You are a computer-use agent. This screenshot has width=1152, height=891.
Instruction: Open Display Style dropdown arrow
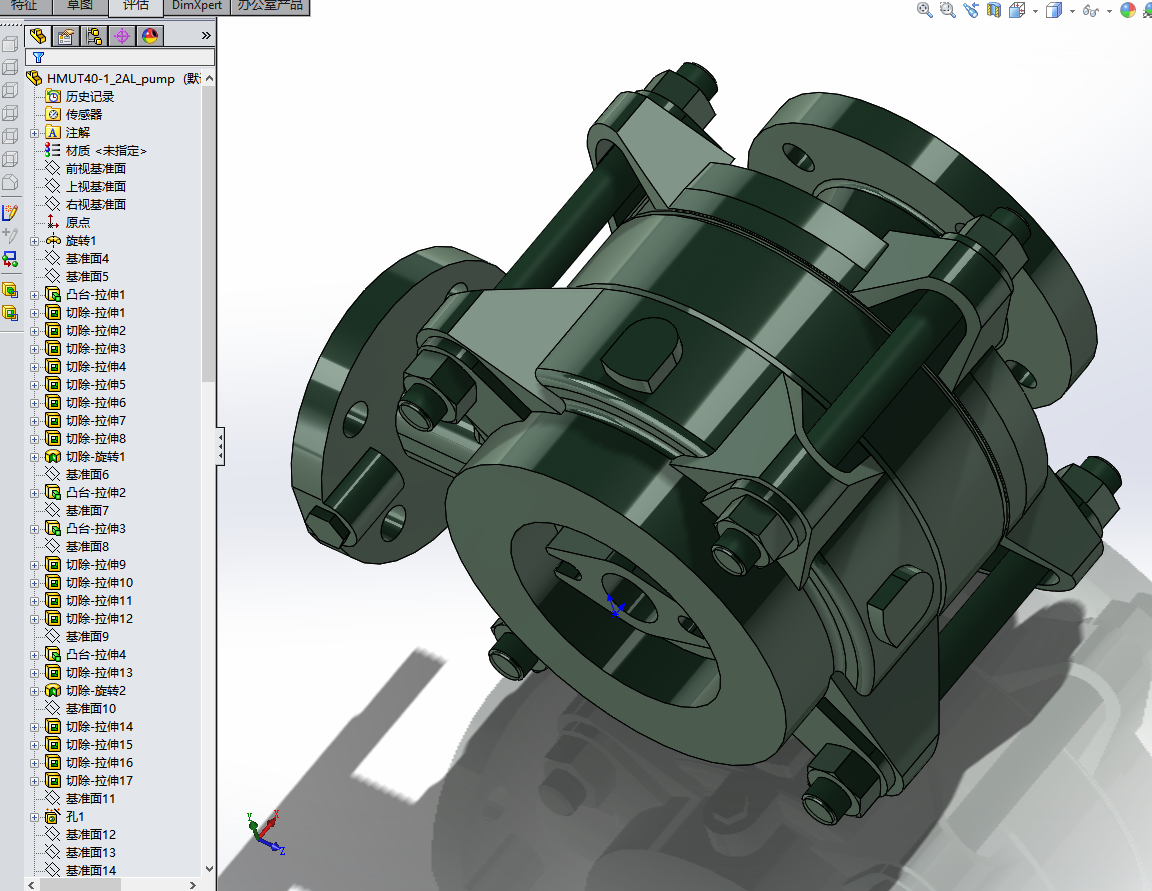point(1072,11)
